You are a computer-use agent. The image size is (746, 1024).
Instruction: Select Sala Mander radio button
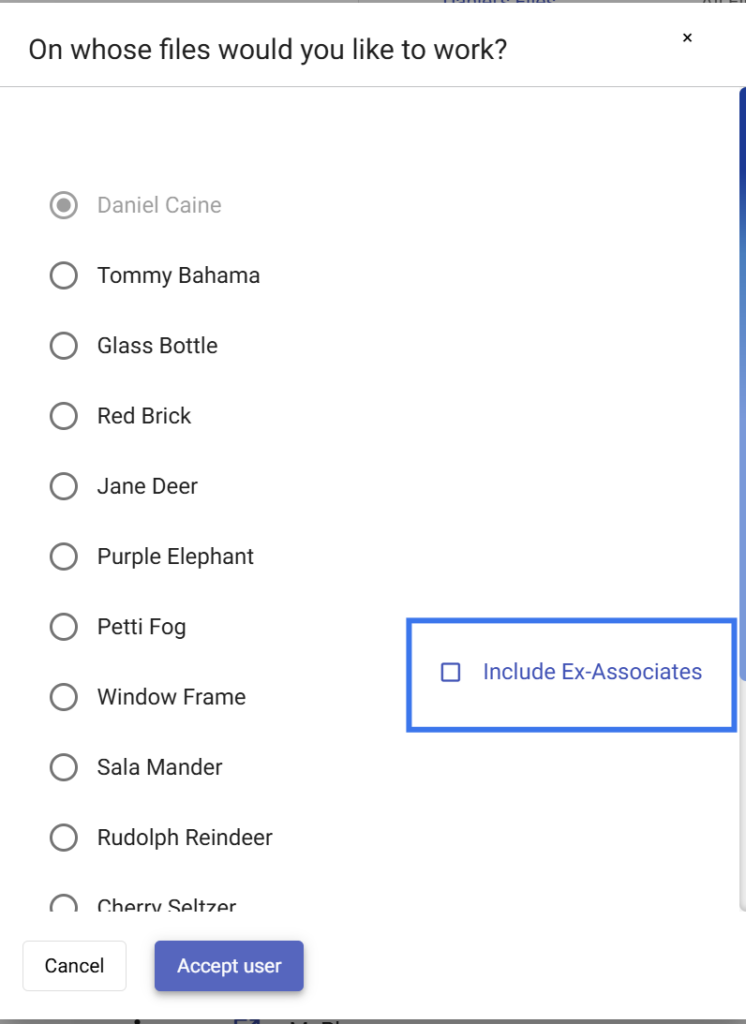point(64,767)
